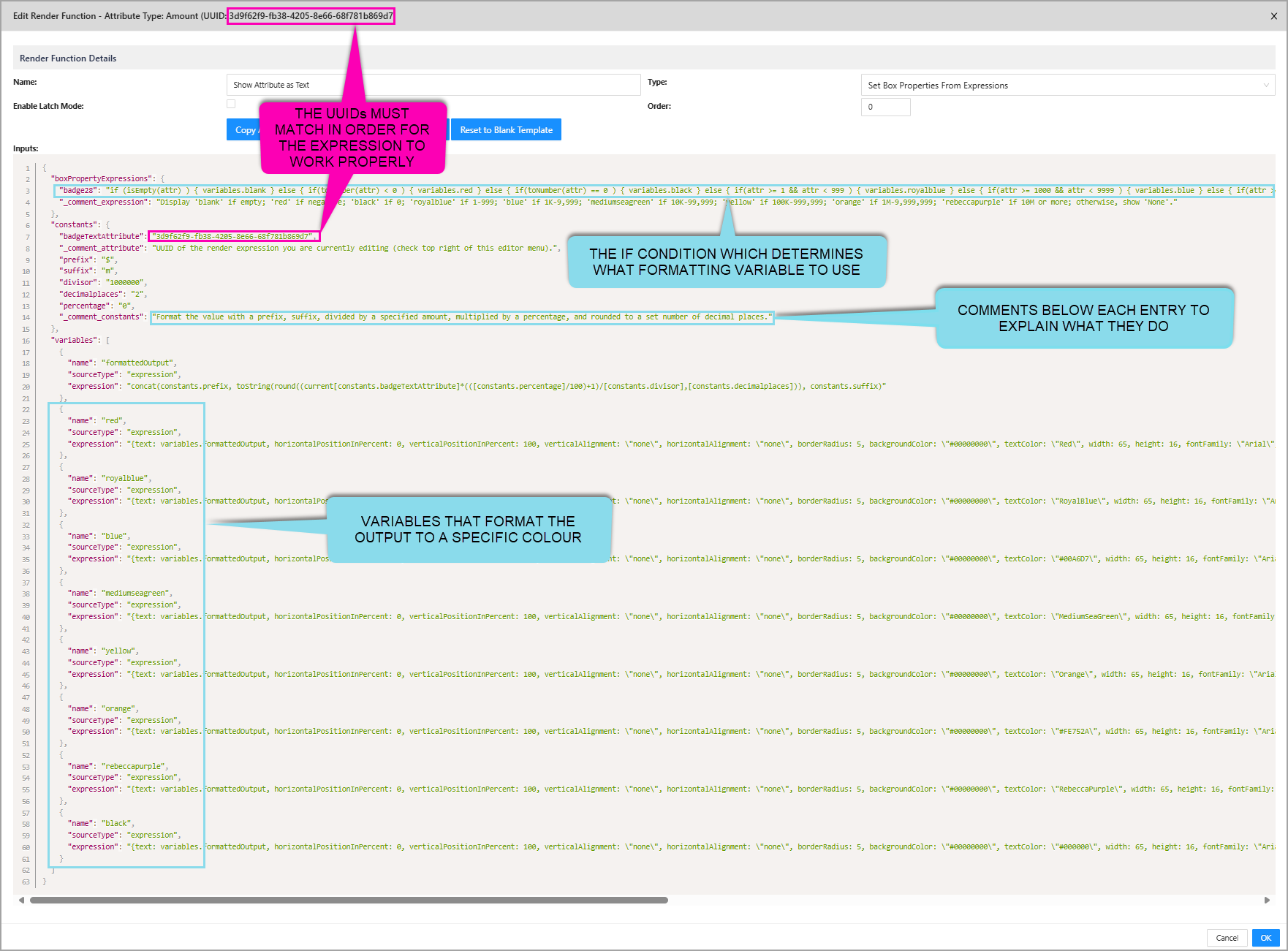The height and width of the screenshot is (951, 1288).
Task: Click the badgeTextAttribute UUID value
Action: [234, 237]
